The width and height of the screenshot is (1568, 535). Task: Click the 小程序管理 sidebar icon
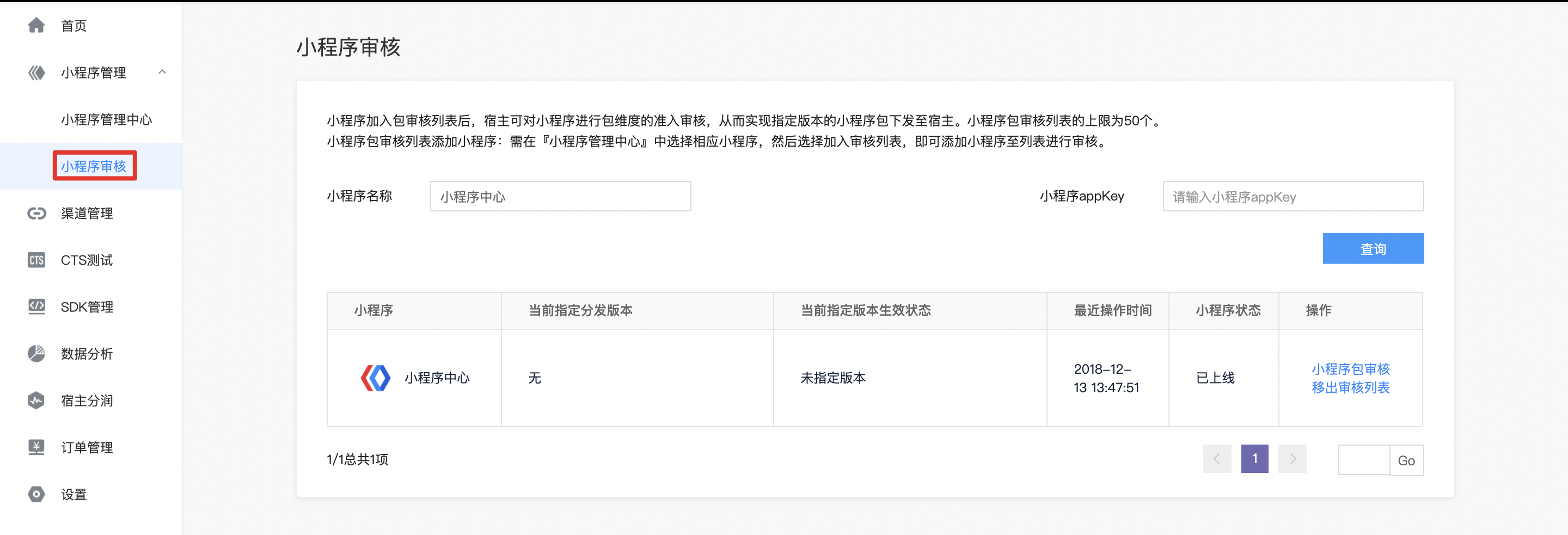coord(36,73)
